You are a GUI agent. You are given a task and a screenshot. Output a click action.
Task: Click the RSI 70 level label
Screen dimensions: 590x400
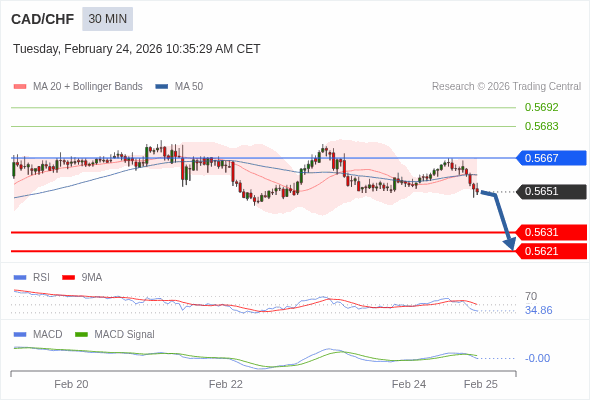[x=531, y=297]
